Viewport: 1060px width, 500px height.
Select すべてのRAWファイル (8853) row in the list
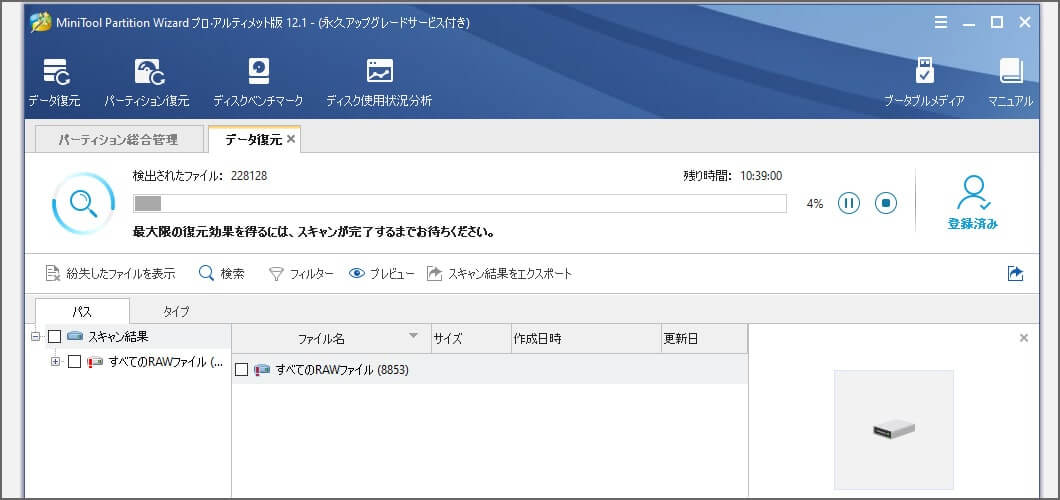coord(490,370)
